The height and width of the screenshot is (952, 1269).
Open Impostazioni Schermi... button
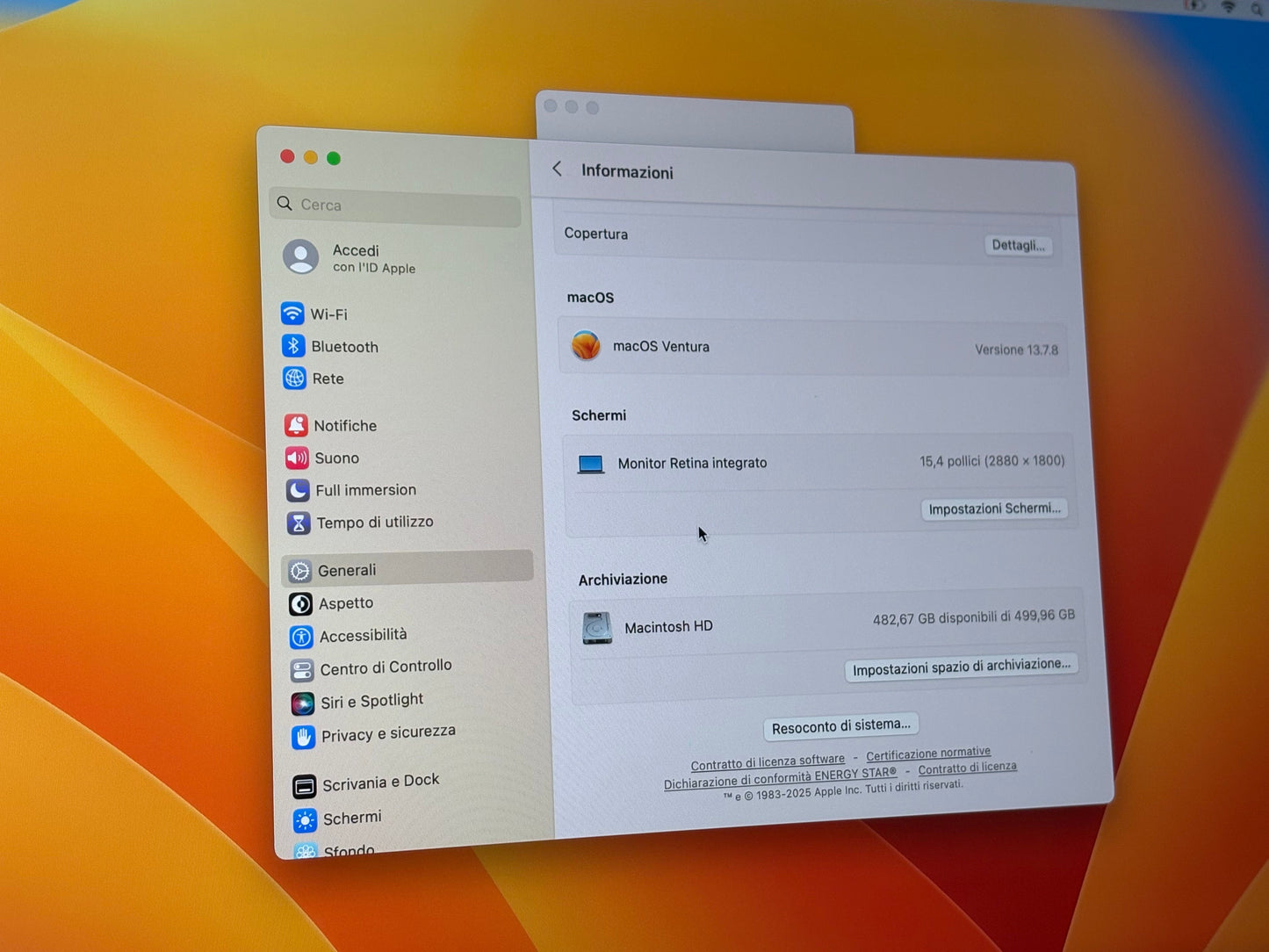pyautogui.click(x=994, y=508)
